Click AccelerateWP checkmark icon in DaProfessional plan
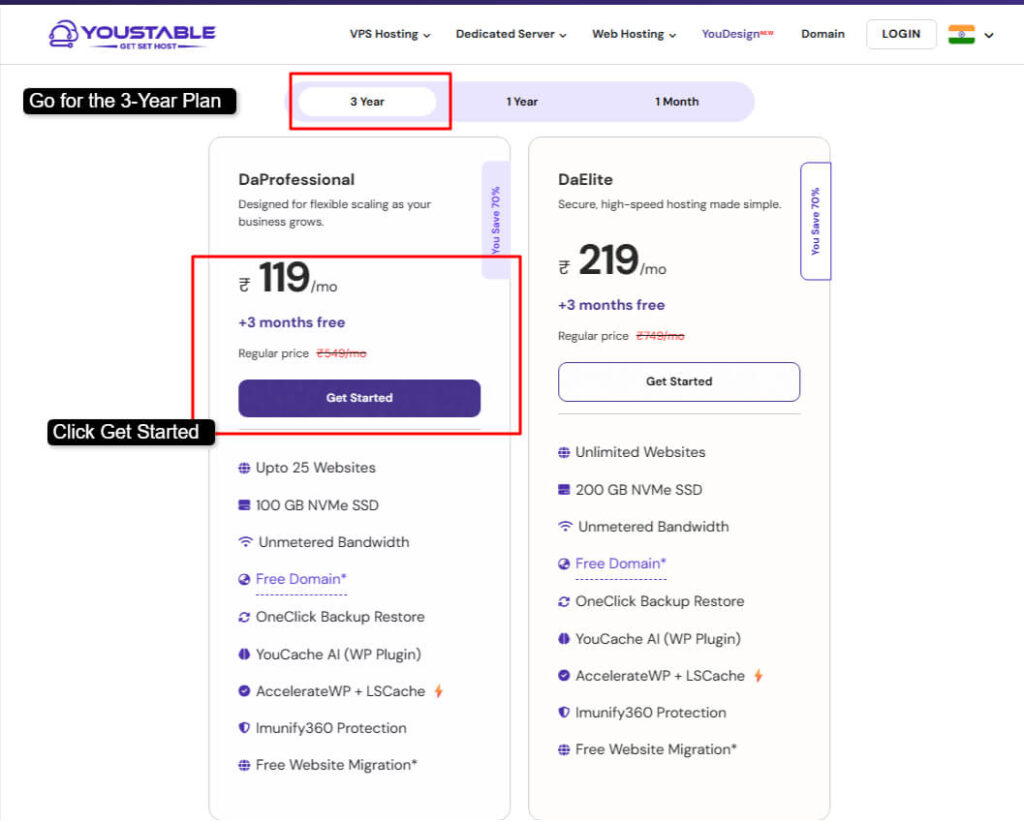The width and height of the screenshot is (1024, 822). (244, 691)
